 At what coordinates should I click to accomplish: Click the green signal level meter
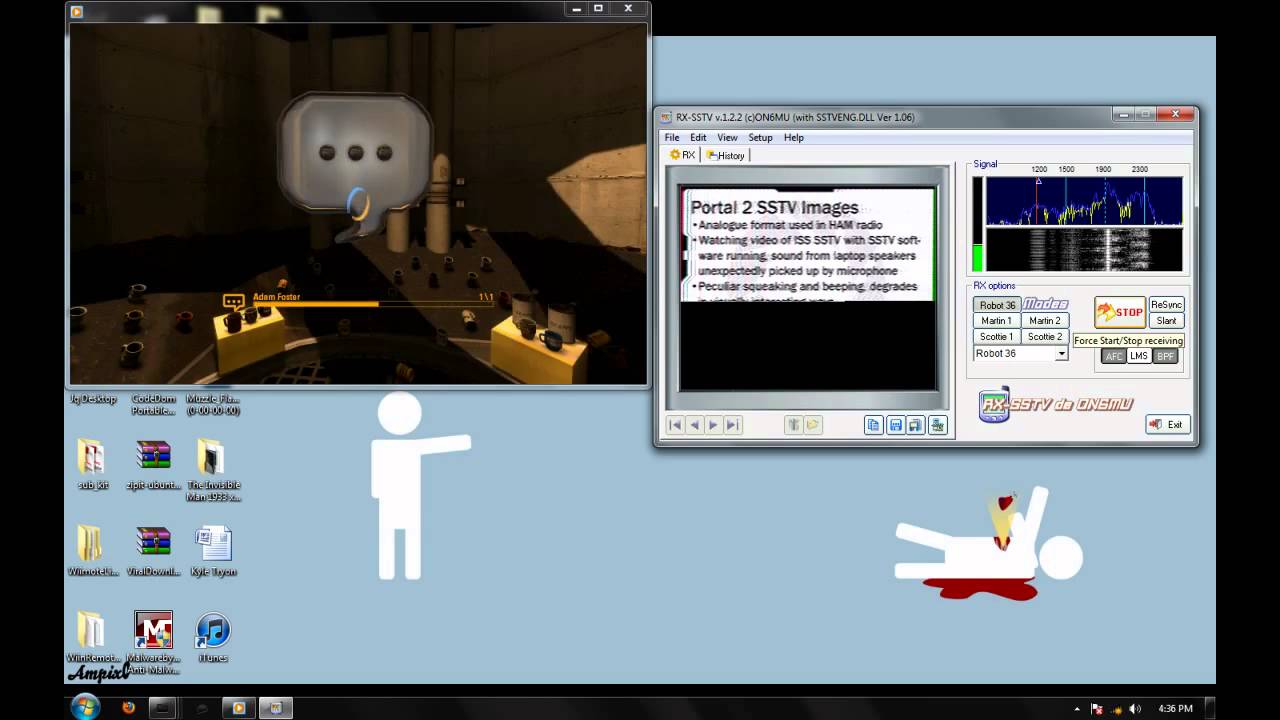point(977,257)
